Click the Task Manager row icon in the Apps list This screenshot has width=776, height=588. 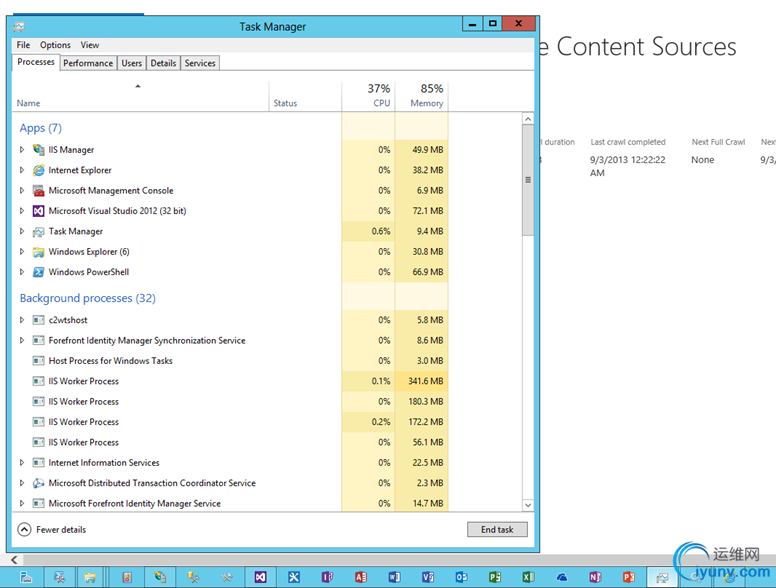click(38, 232)
